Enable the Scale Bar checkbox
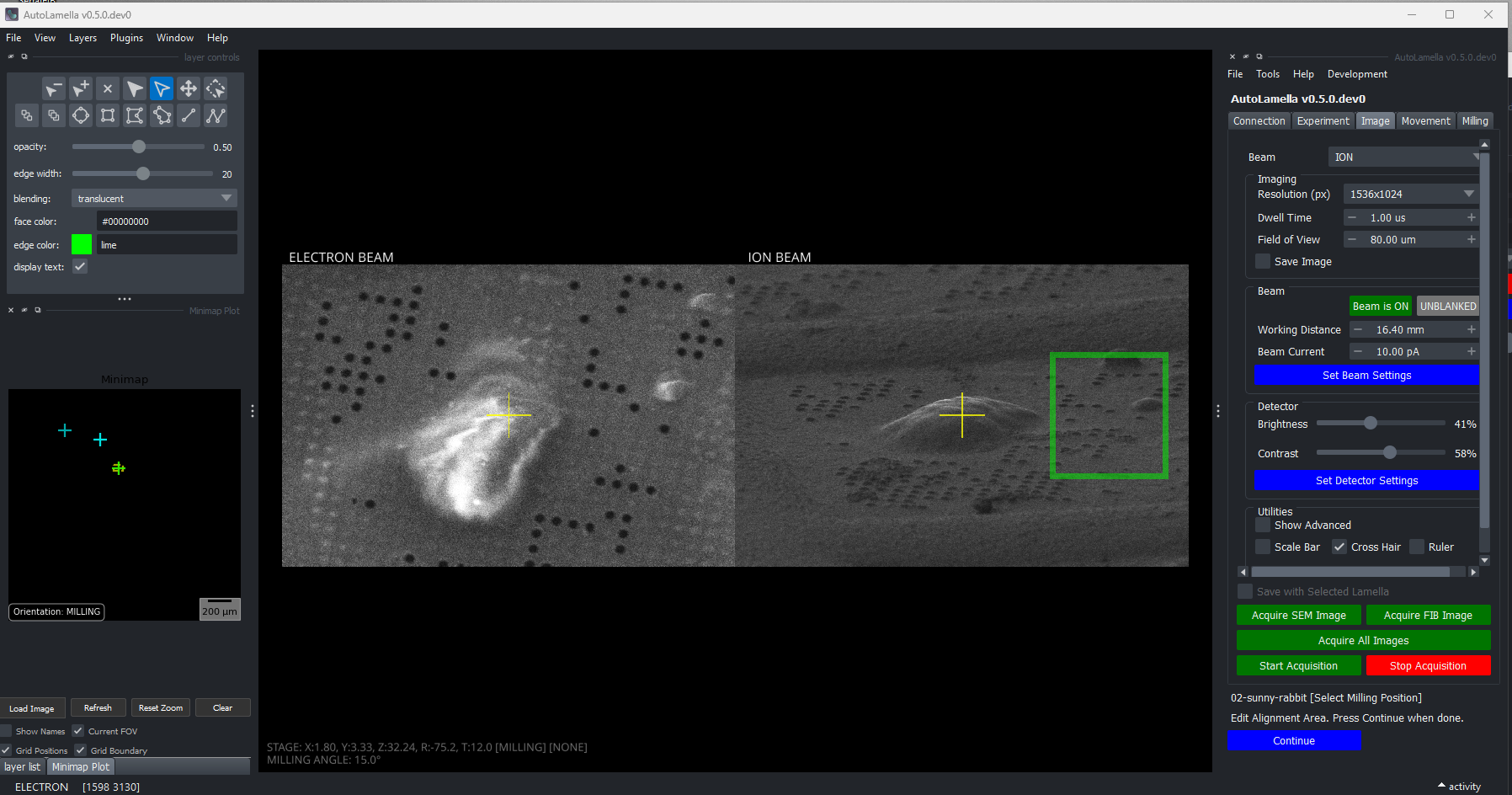The width and height of the screenshot is (1512, 795). point(1264,547)
